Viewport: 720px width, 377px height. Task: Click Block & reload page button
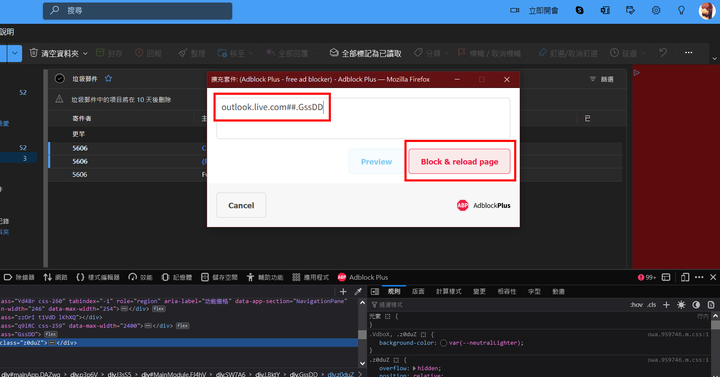coord(459,162)
